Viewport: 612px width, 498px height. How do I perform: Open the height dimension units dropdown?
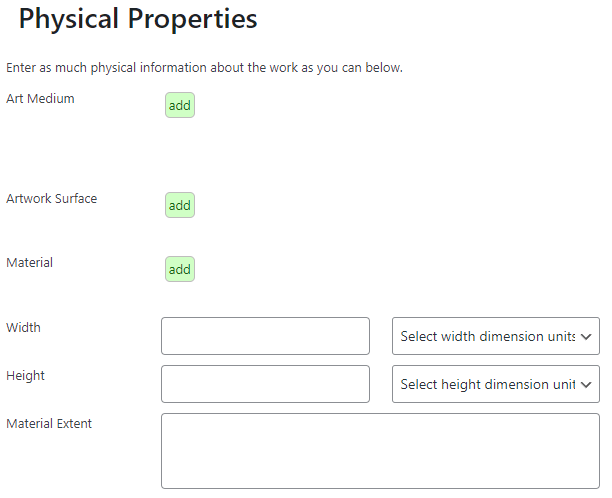[495, 384]
